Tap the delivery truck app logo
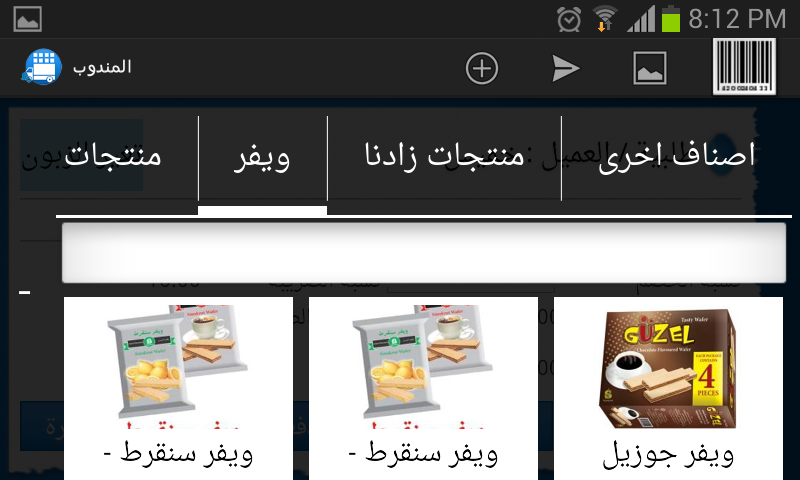Screen dimensions: 800x480 pos(42,67)
